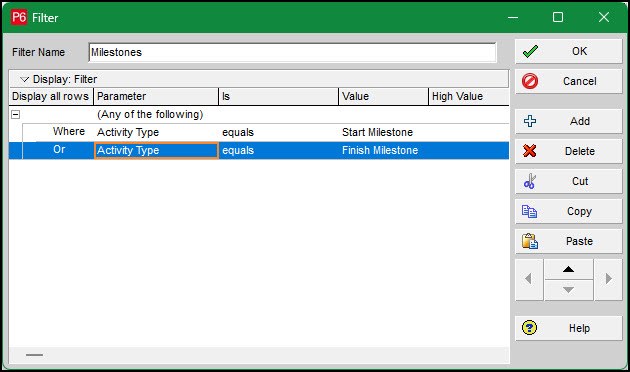Click the Paste button label
The image size is (630, 372).
(579, 241)
